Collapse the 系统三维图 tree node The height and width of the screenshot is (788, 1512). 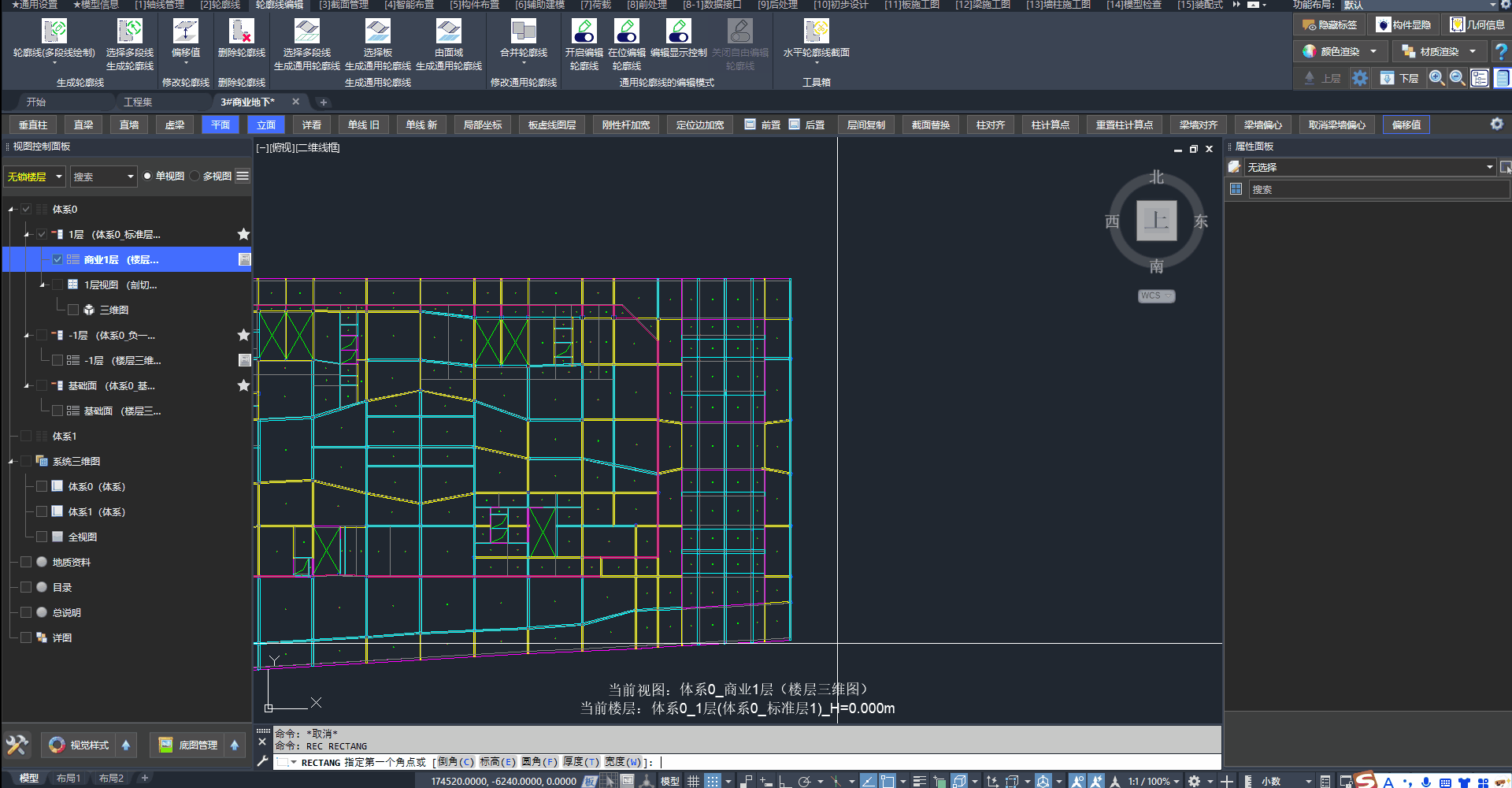[x=11, y=462]
